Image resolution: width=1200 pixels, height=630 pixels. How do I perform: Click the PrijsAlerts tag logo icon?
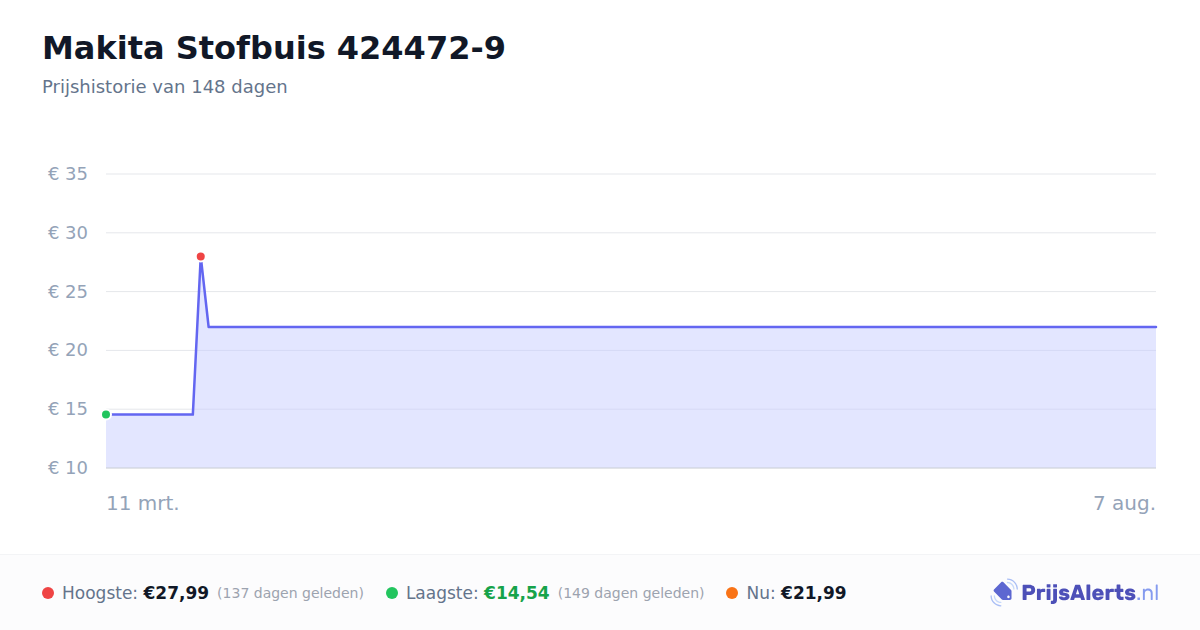pos(1003,593)
